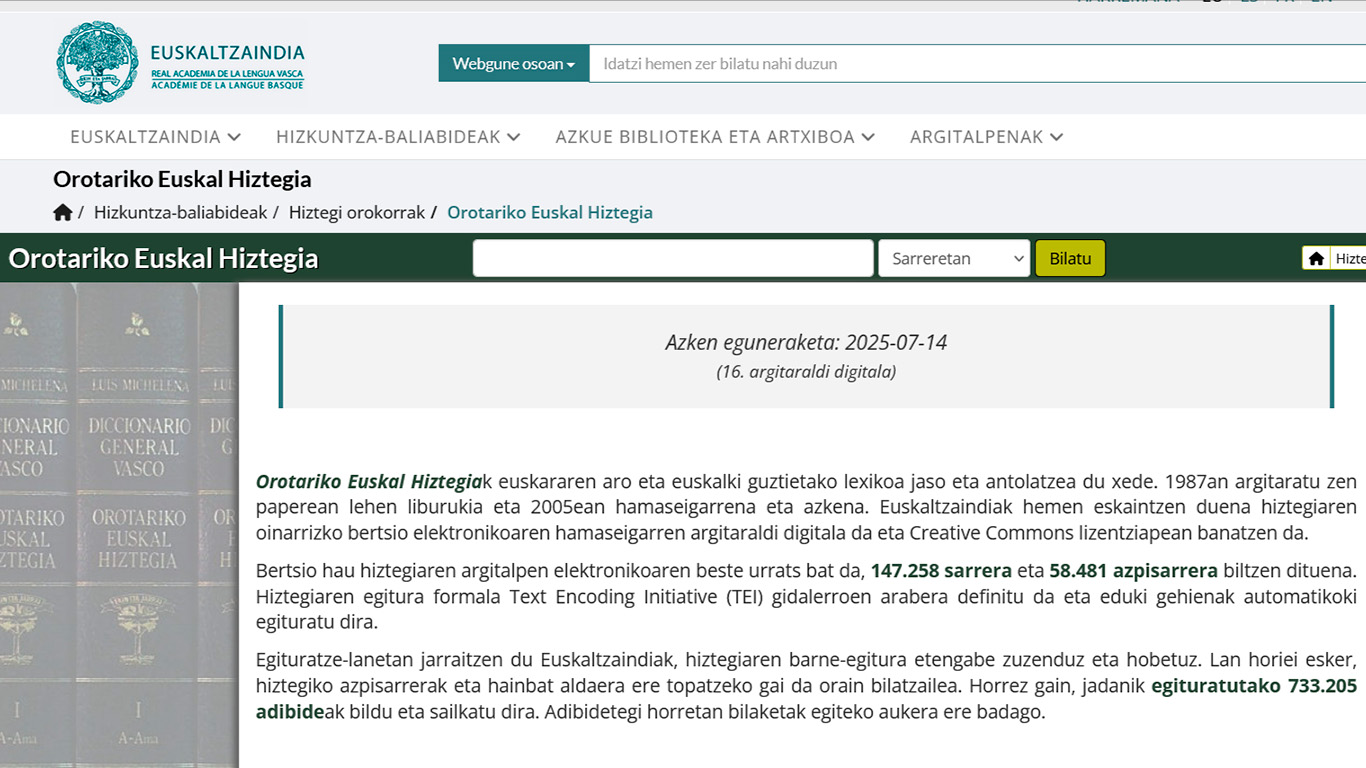Click the chevron next to Euskaltzaindia menu
This screenshot has width=1366, height=768.
pos(234,137)
